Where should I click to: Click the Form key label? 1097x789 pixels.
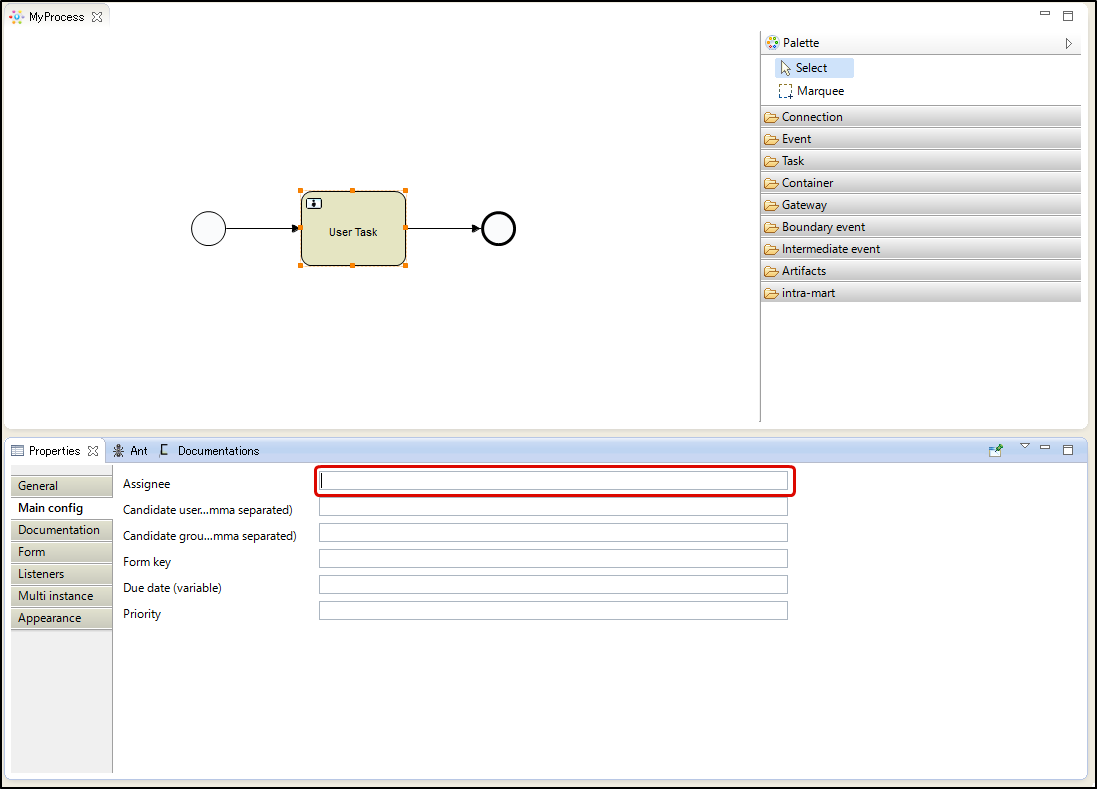click(x=147, y=562)
